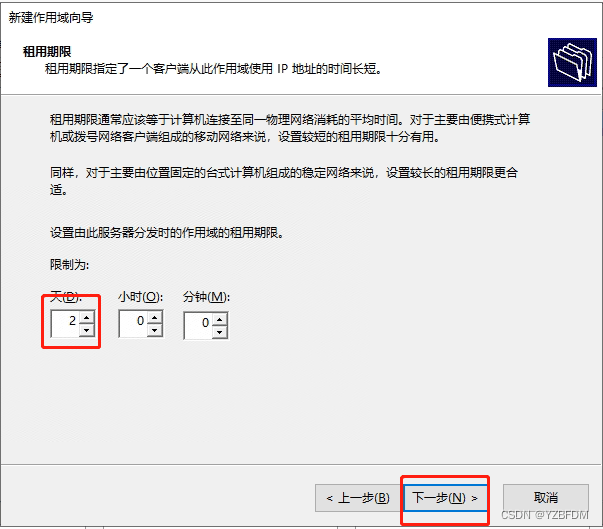Viewport: 603px width, 529px height.
Task: Focus the 天(D) days input field
Action: click(x=65, y=324)
